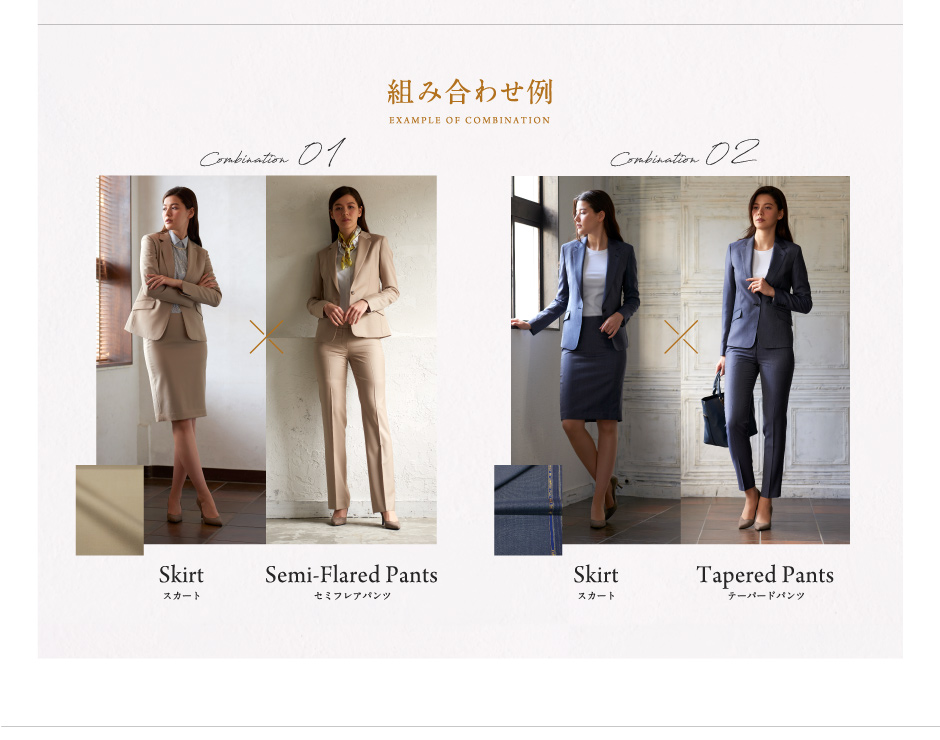Open the beige skirt suit photo
Screen dimensions: 940x740
pyautogui.click(x=181, y=359)
